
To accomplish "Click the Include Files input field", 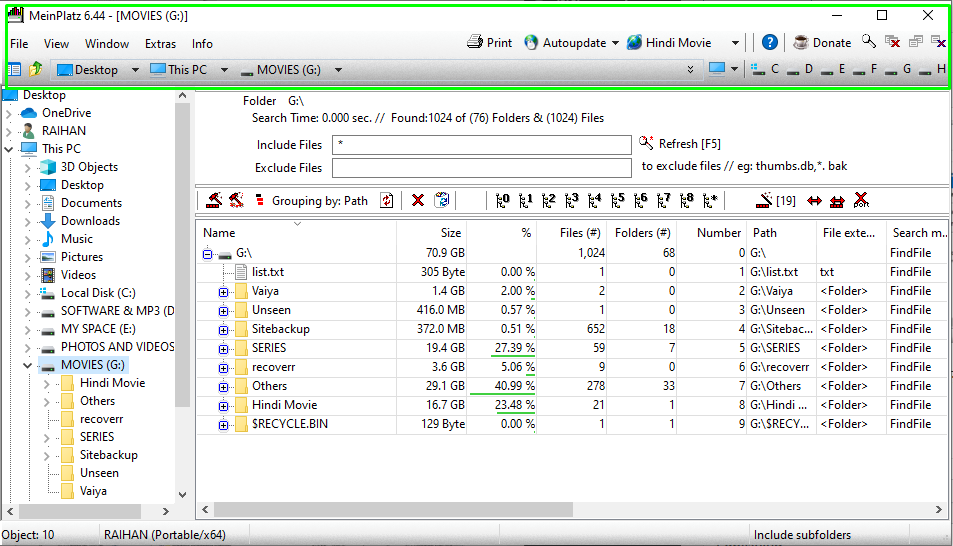I will (482, 145).
